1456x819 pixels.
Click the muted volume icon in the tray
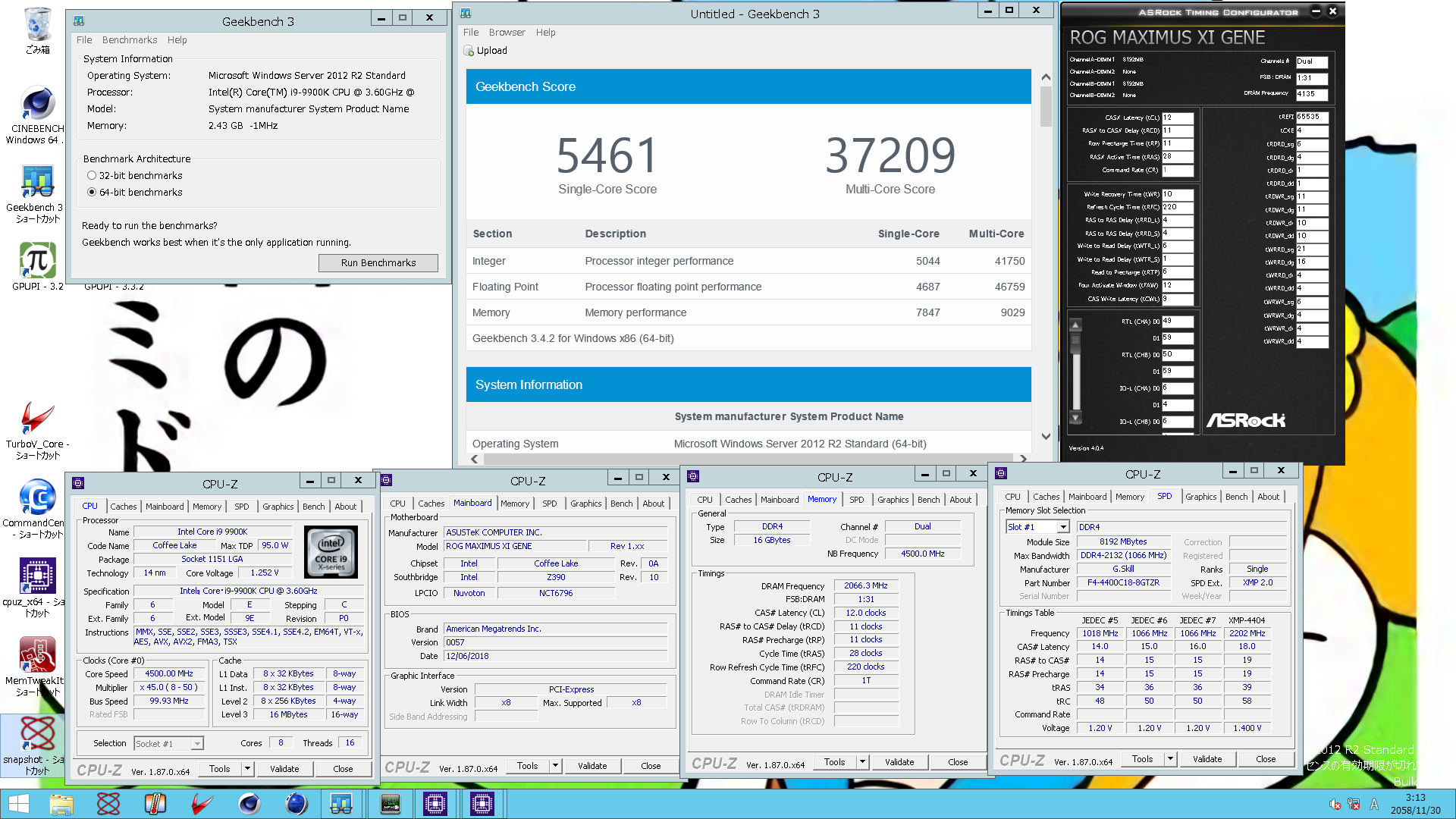coord(1335,805)
